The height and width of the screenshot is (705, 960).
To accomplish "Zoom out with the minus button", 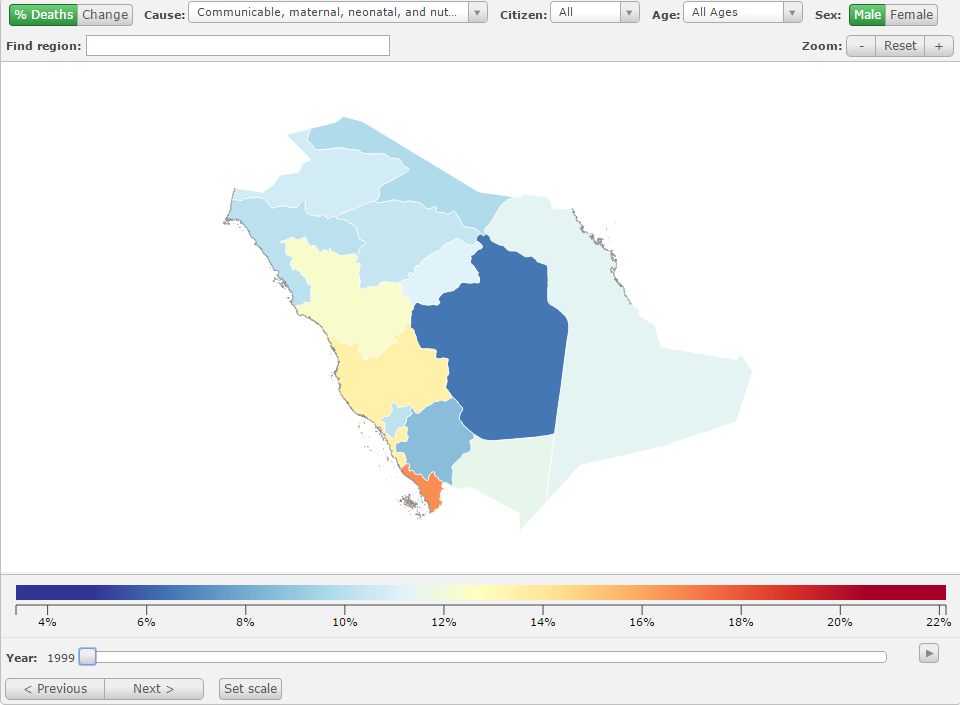I will [861, 46].
